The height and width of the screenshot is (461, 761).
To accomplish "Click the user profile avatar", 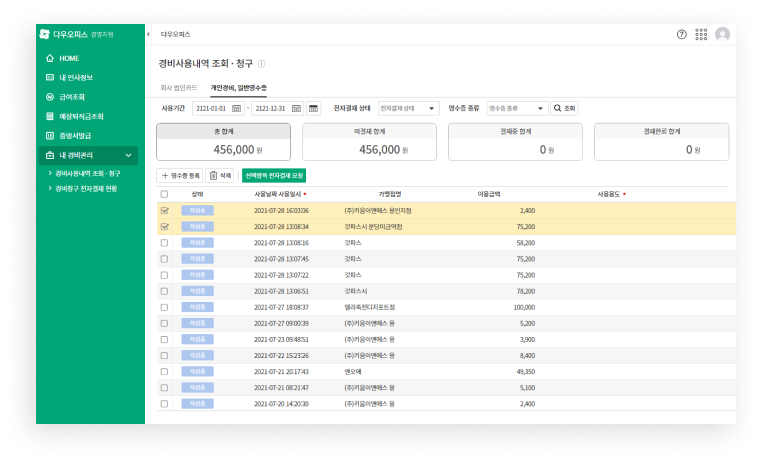I will click(x=722, y=34).
